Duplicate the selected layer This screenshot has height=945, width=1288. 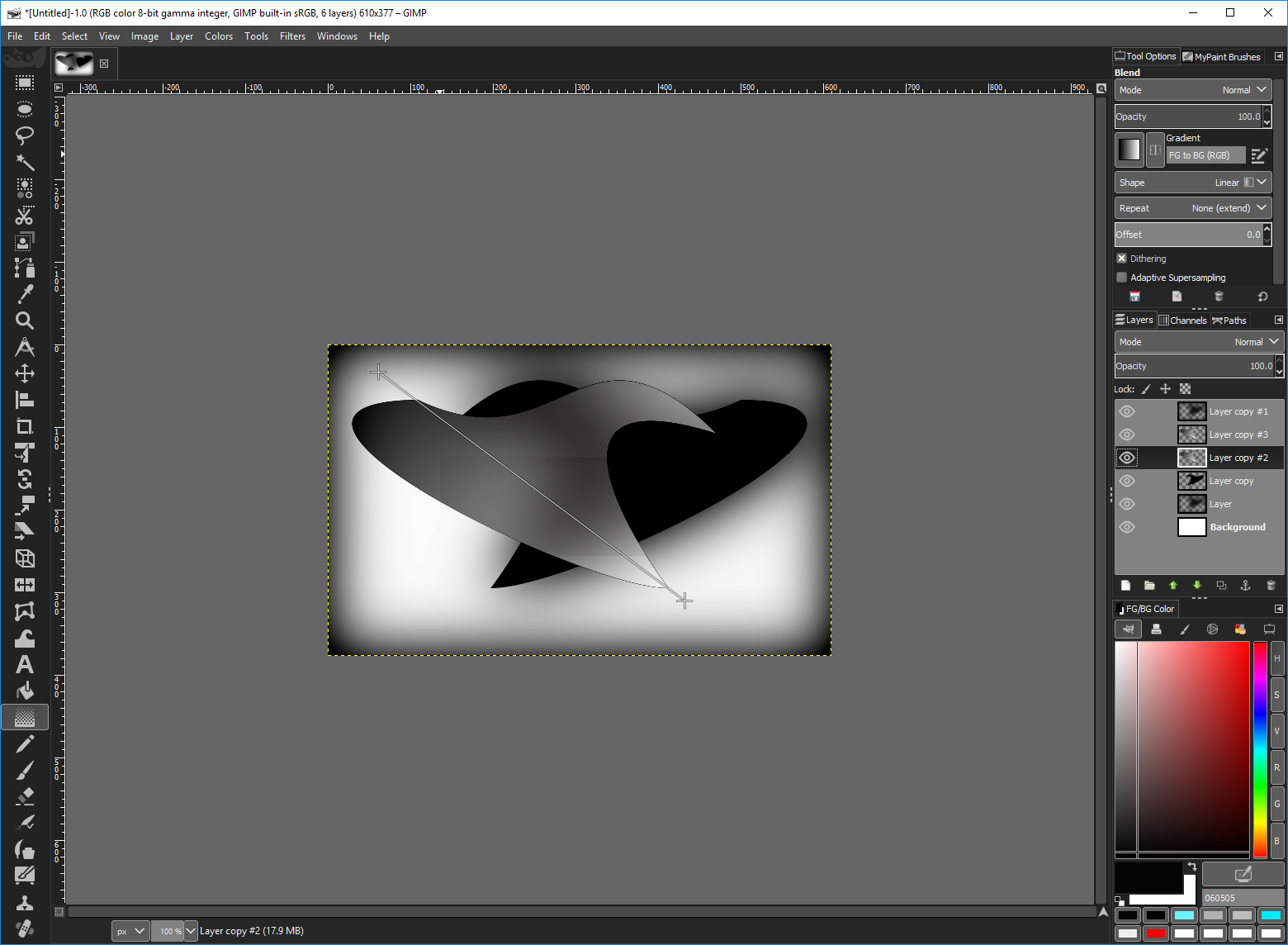[1222, 586]
